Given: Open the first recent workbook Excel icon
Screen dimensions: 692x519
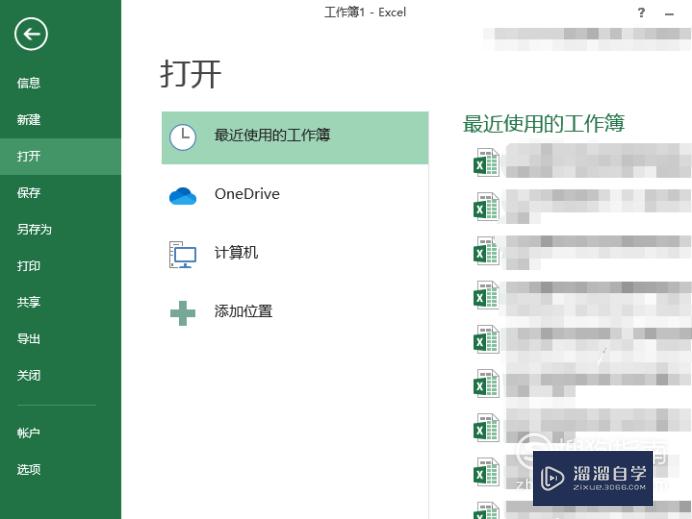Looking at the screenshot, I should pos(486,163).
